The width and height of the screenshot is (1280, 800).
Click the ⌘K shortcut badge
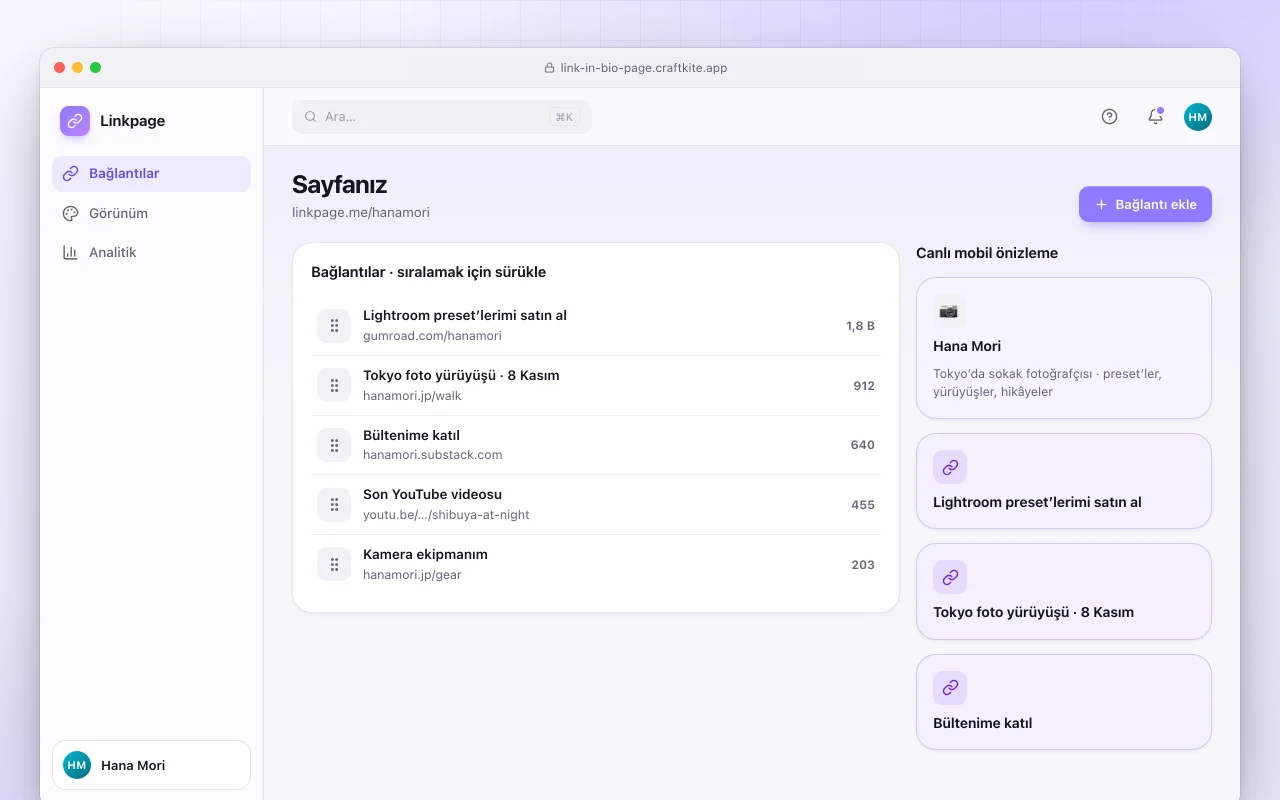coord(564,117)
